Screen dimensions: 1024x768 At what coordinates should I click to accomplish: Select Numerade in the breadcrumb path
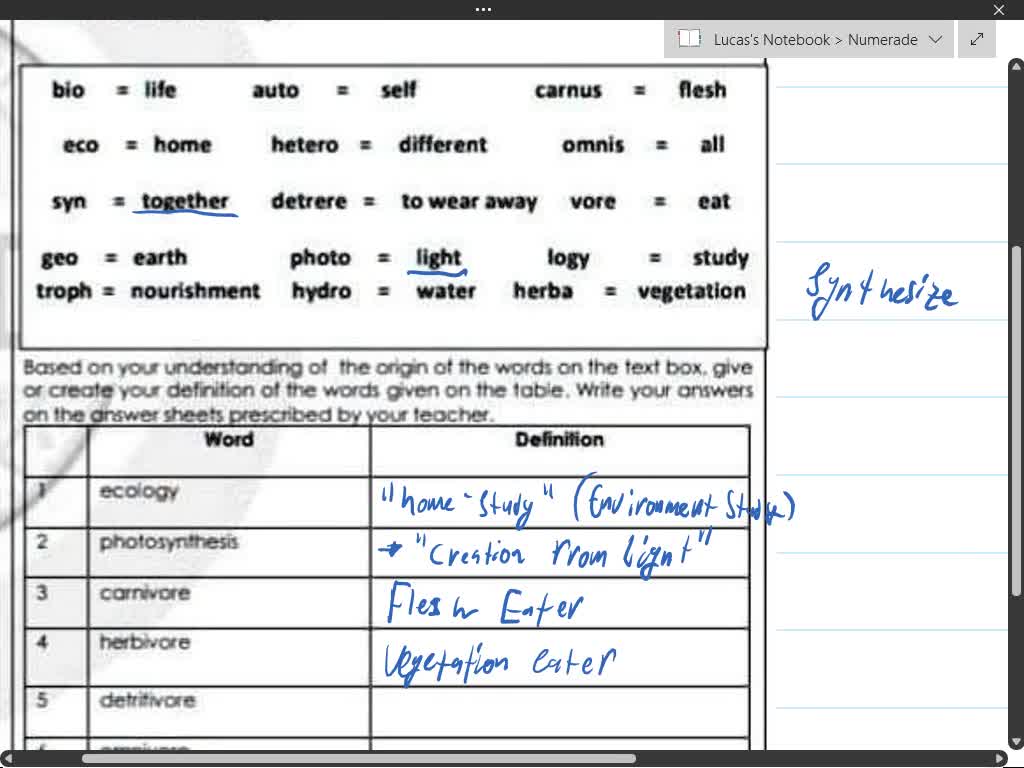[884, 39]
